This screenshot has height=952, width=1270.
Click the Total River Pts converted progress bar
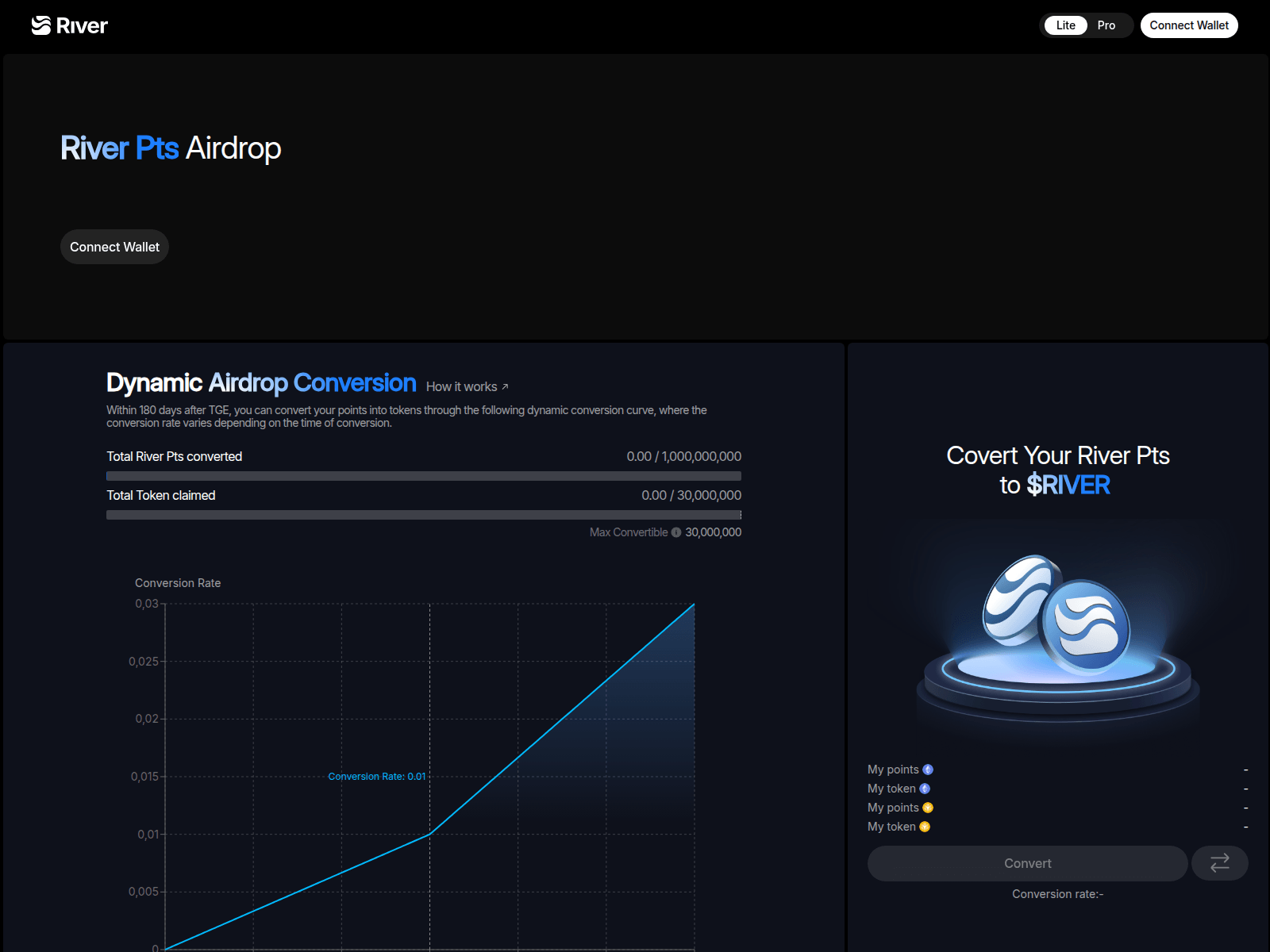[424, 476]
